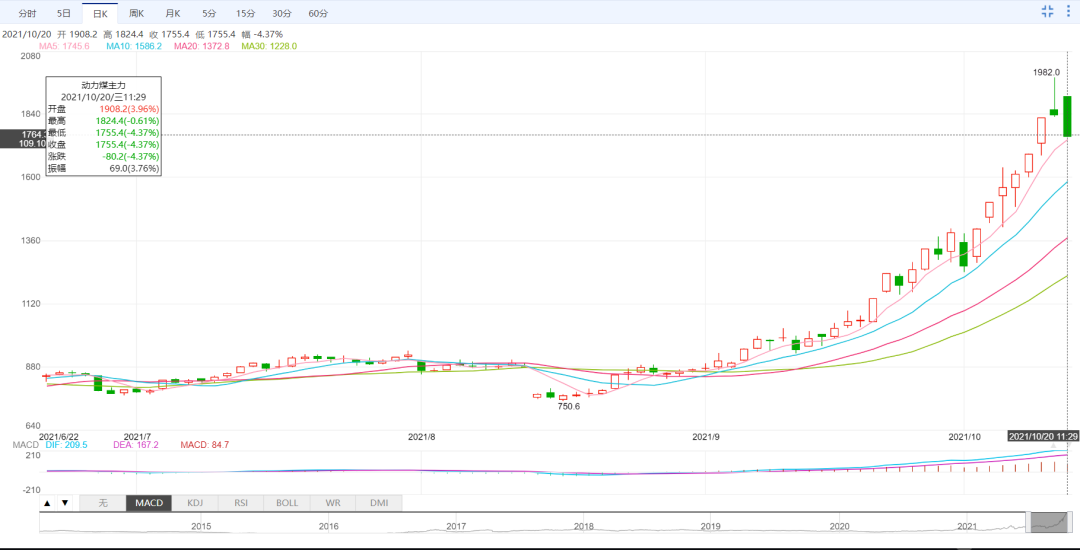Select the MACD indicator button
The image size is (1080, 550).
coord(149,503)
